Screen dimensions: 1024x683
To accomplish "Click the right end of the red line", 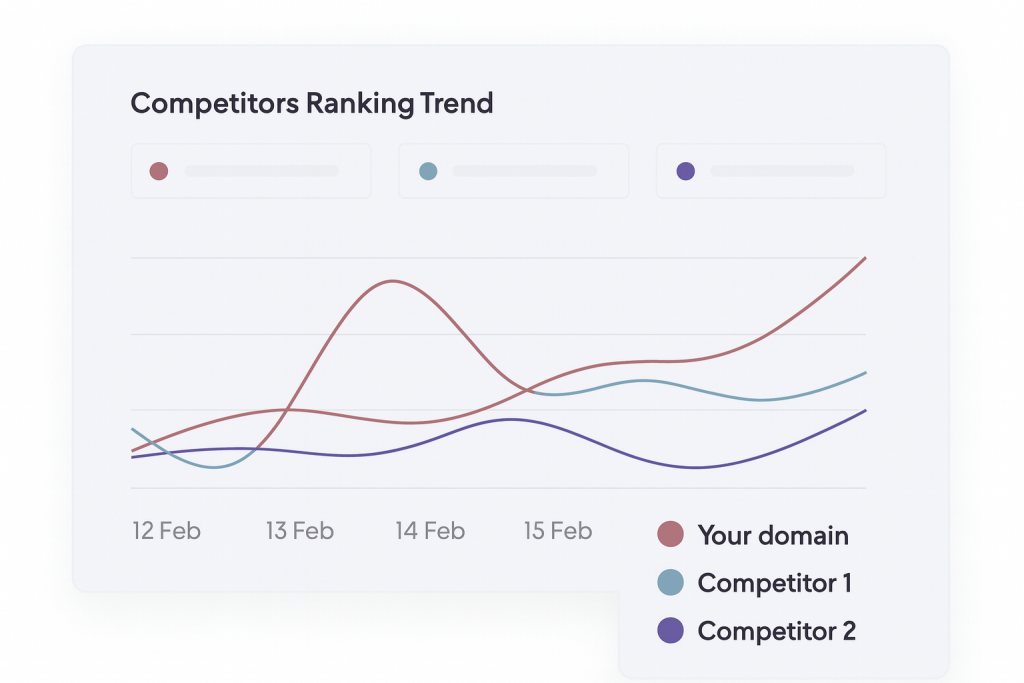I will (x=864, y=258).
